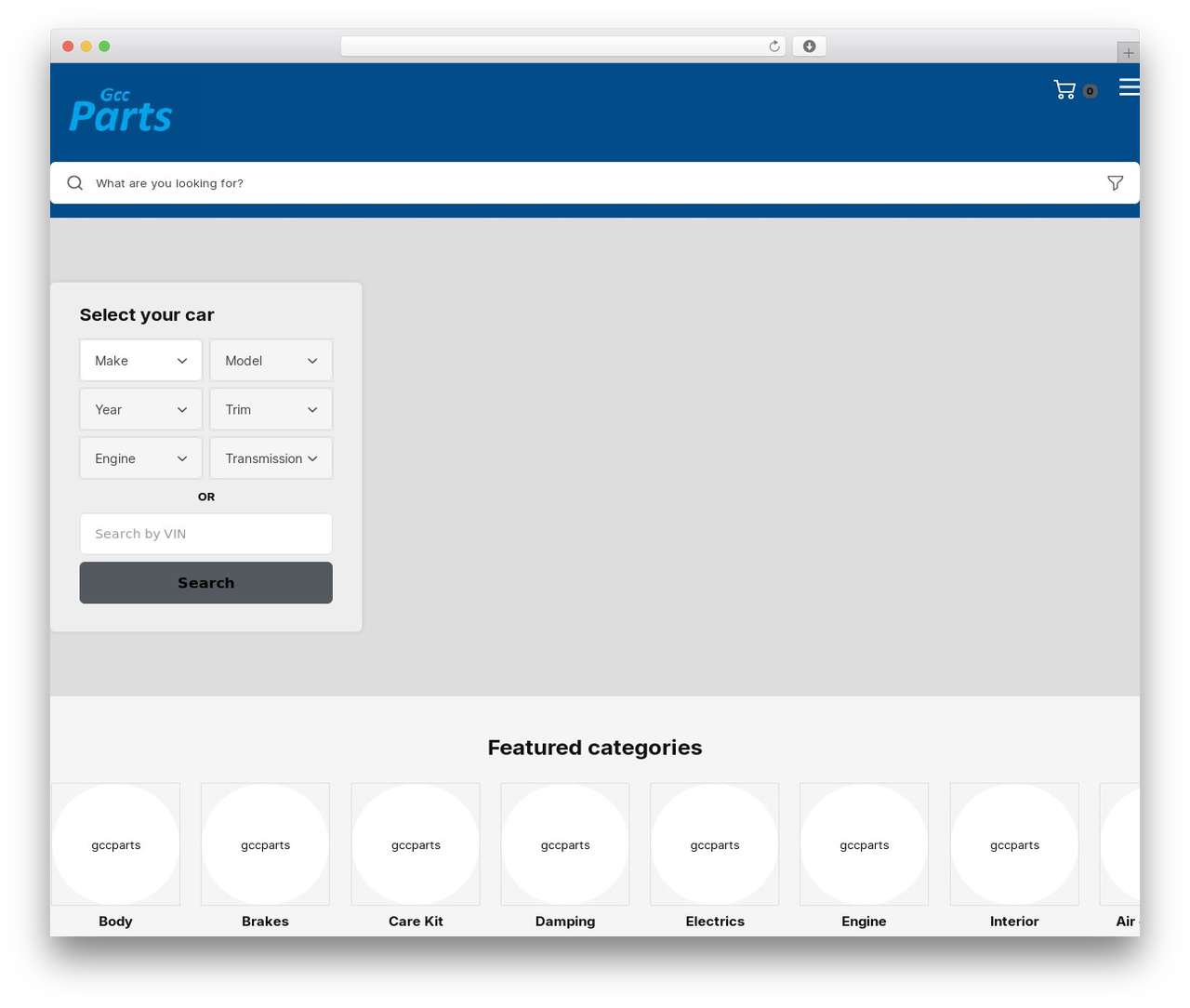This screenshot has width=1190, height=1008.
Task: Click the cart item count badge
Action: point(1090,91)
